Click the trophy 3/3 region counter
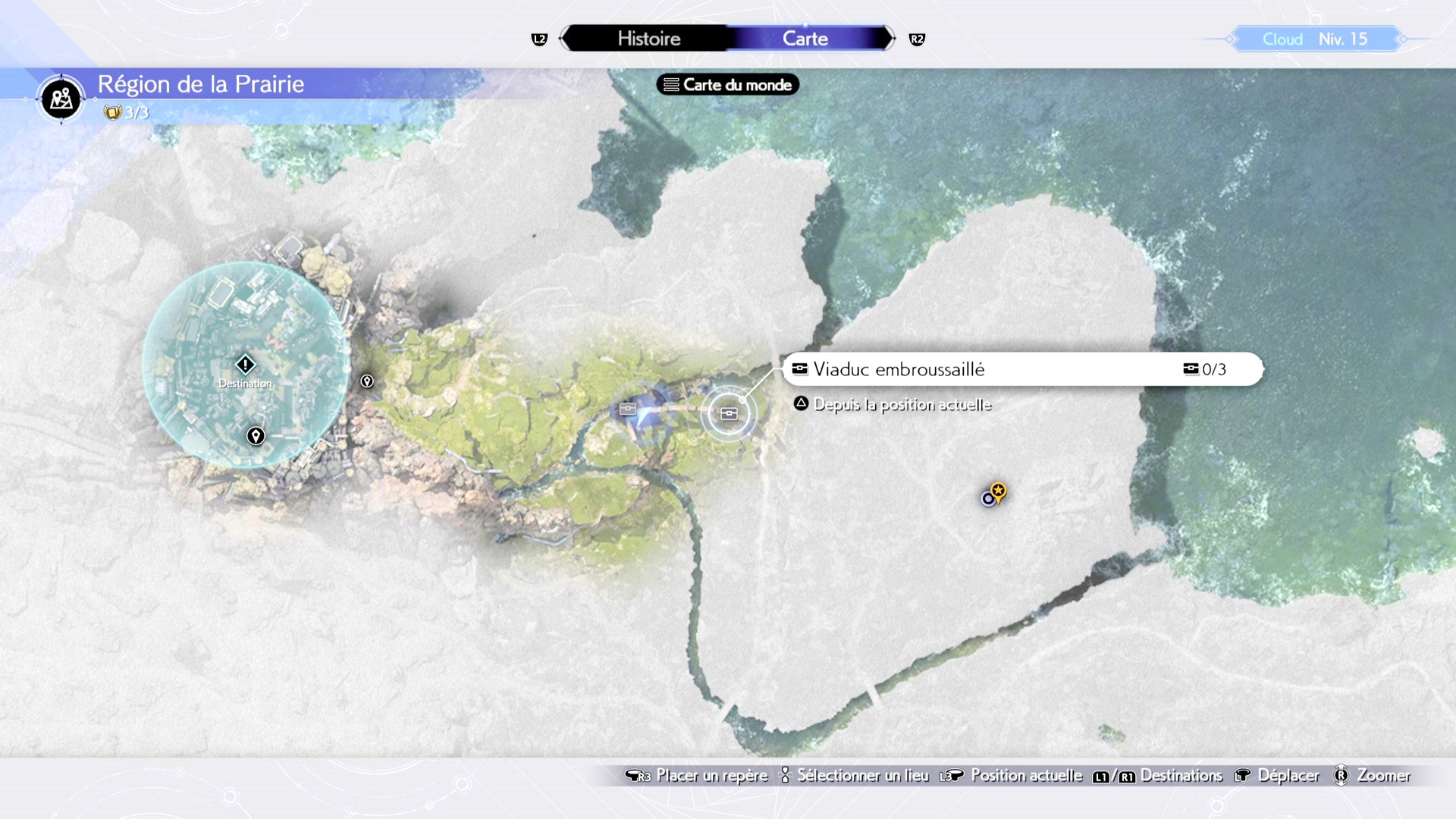 [127, 113]
